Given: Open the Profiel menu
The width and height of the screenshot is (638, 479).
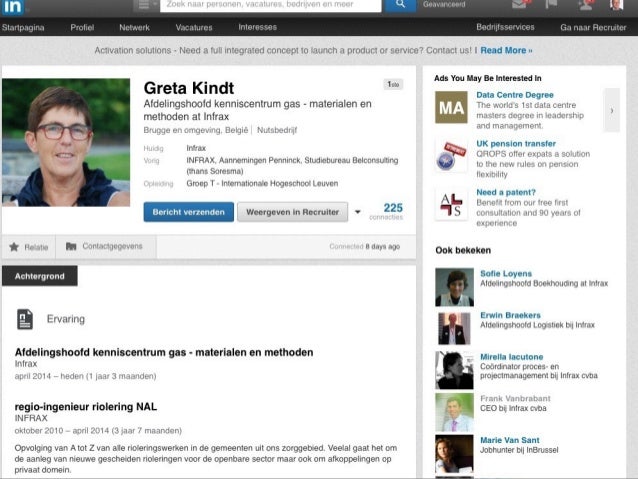Looking at the screenshot, I should (x=82, y=28).
